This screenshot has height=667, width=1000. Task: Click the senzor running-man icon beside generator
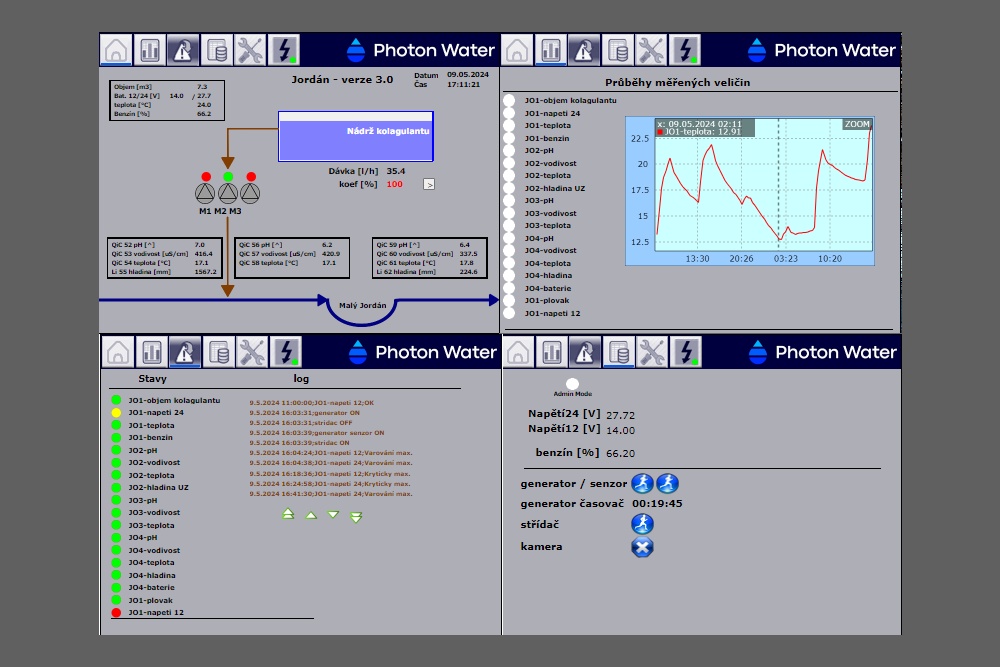[667, 484]
